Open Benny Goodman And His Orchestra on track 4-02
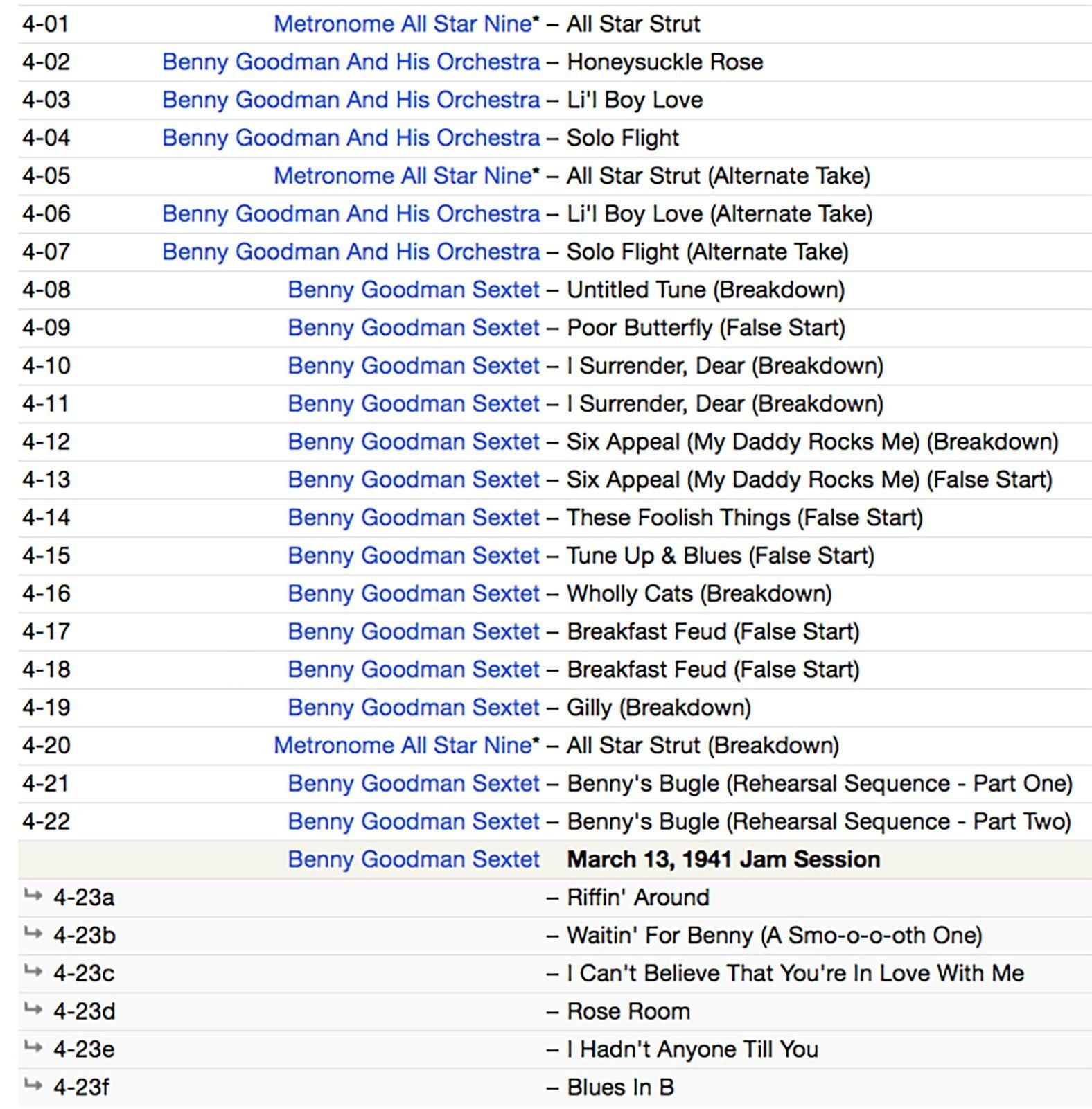 coord(351,62)
